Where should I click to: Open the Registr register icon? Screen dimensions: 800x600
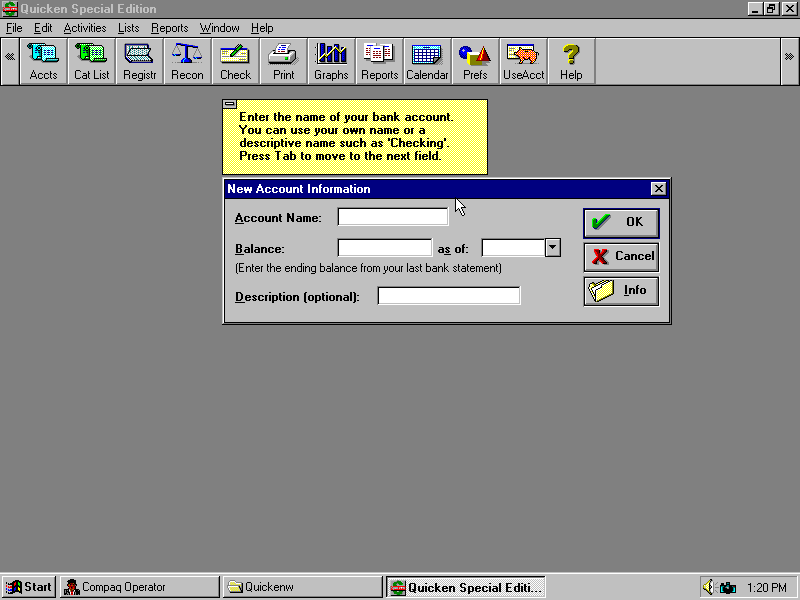[139, 62]
